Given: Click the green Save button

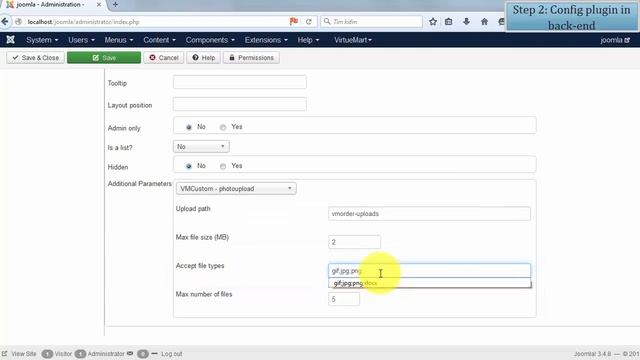Looking at the screenshot, I should (x=104, y=58).
